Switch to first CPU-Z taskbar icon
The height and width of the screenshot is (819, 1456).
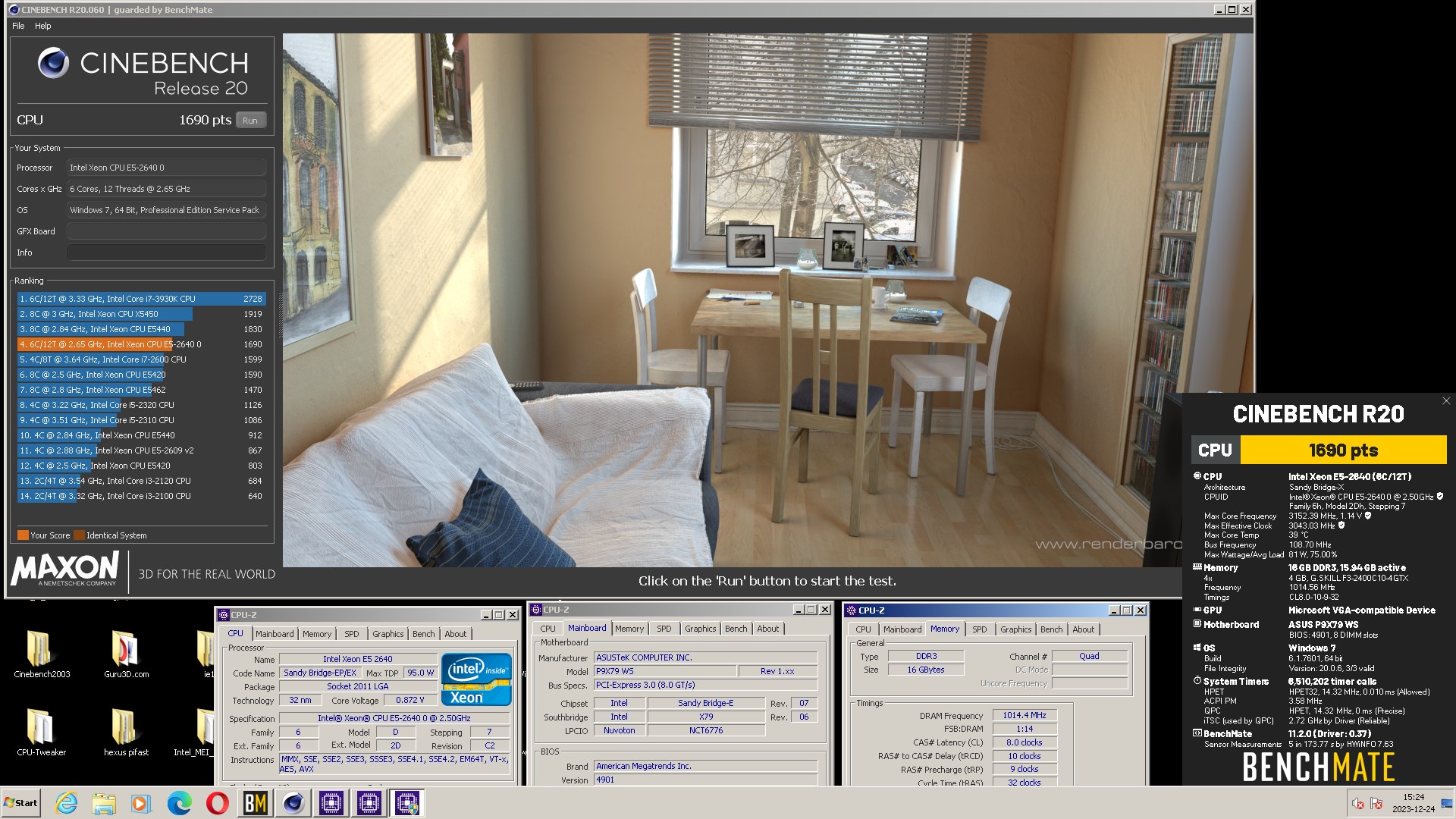click(x=331, y=803)
